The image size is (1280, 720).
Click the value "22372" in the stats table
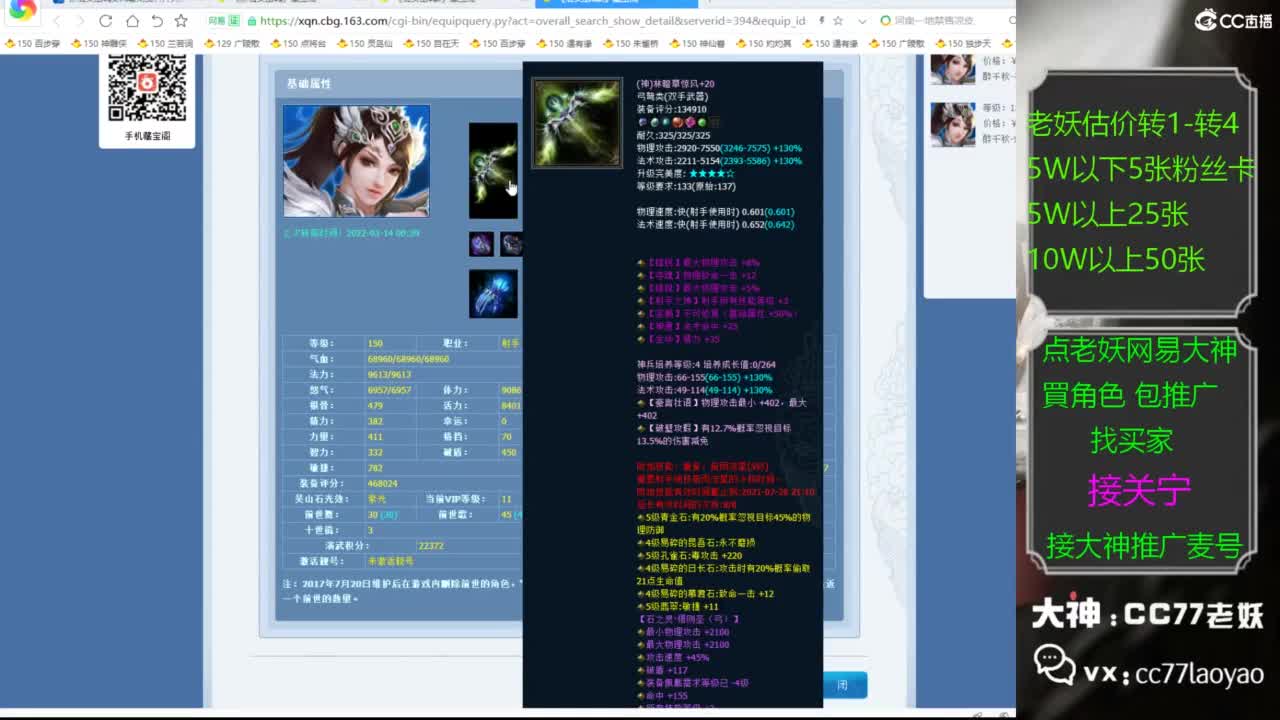pyautogui.click(x=431, y=546)
